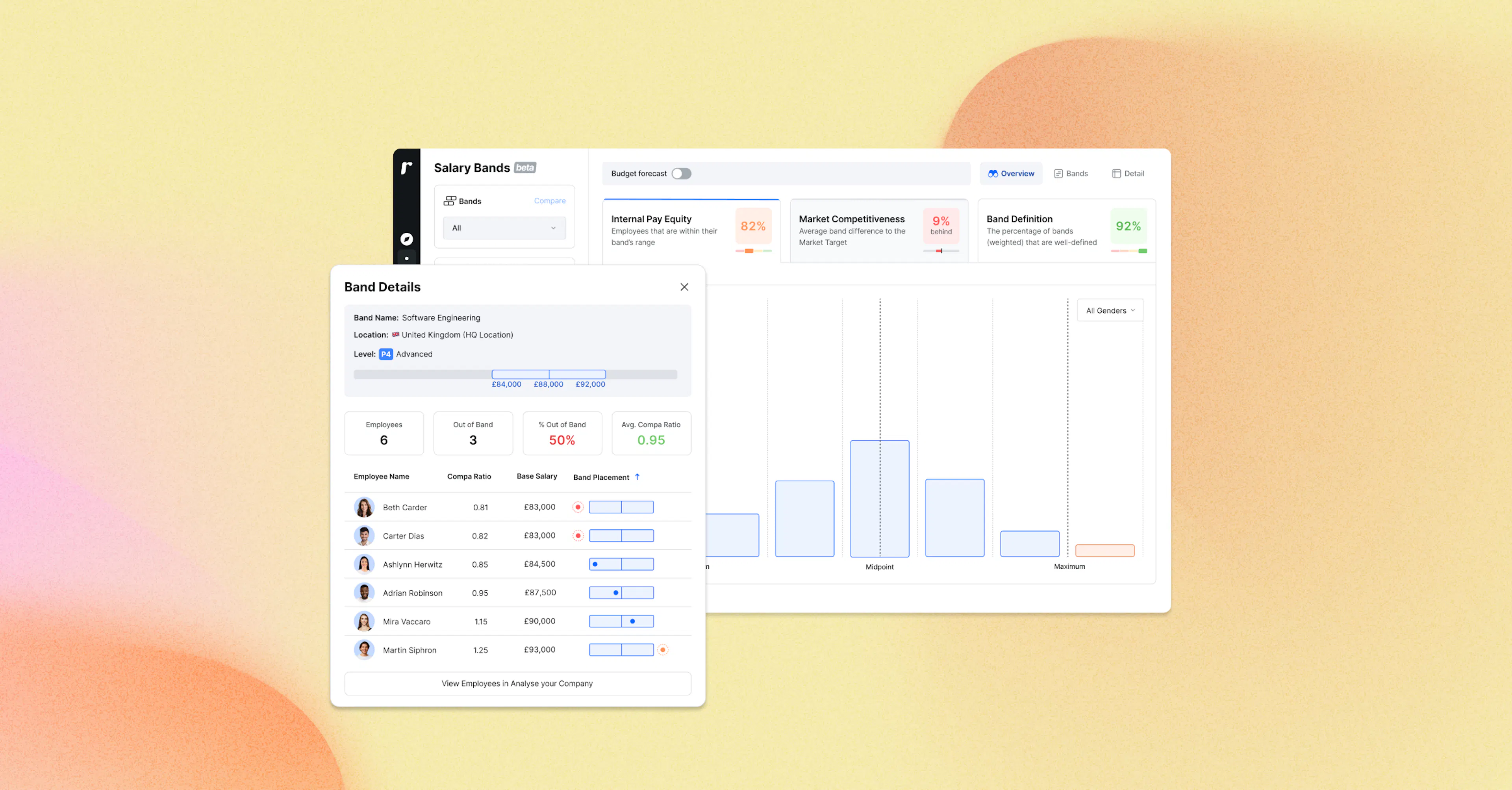
Task: Click the sort arrow beside Band Placement
Action: point(637,477)
